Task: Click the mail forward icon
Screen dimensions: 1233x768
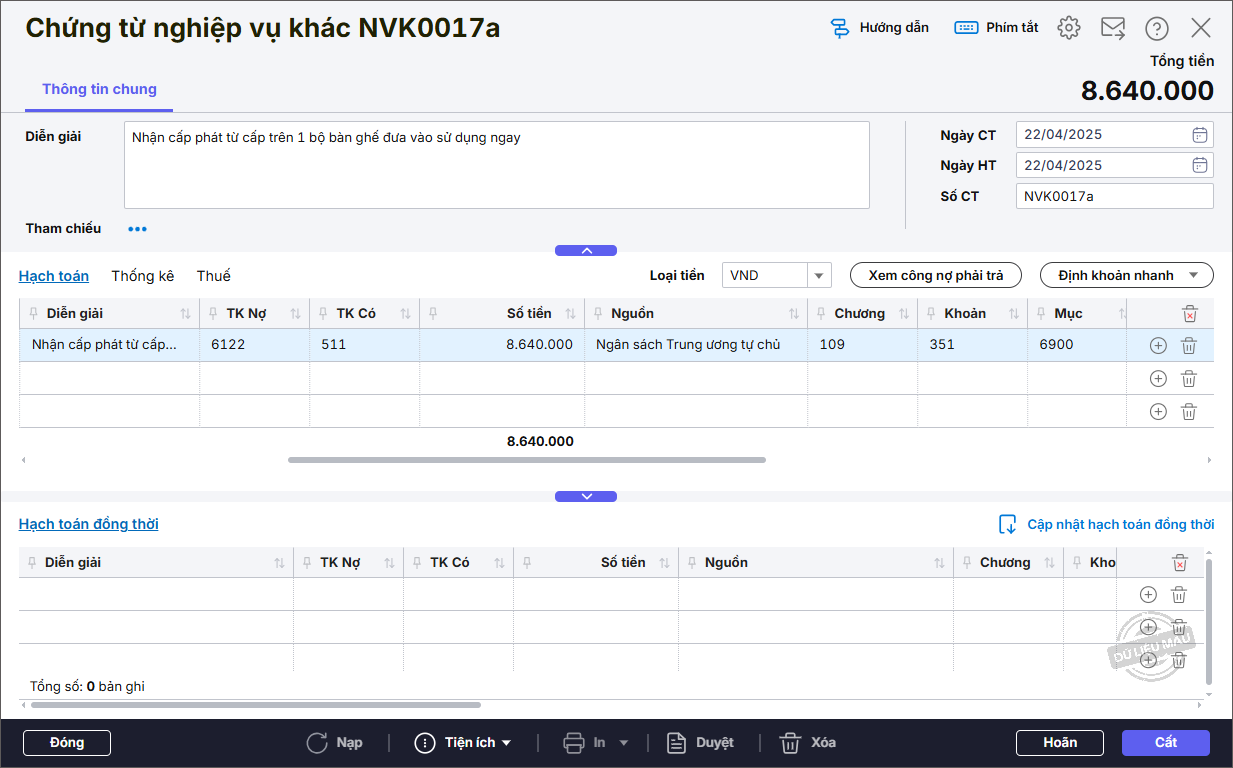Action: click(1113, 28)
